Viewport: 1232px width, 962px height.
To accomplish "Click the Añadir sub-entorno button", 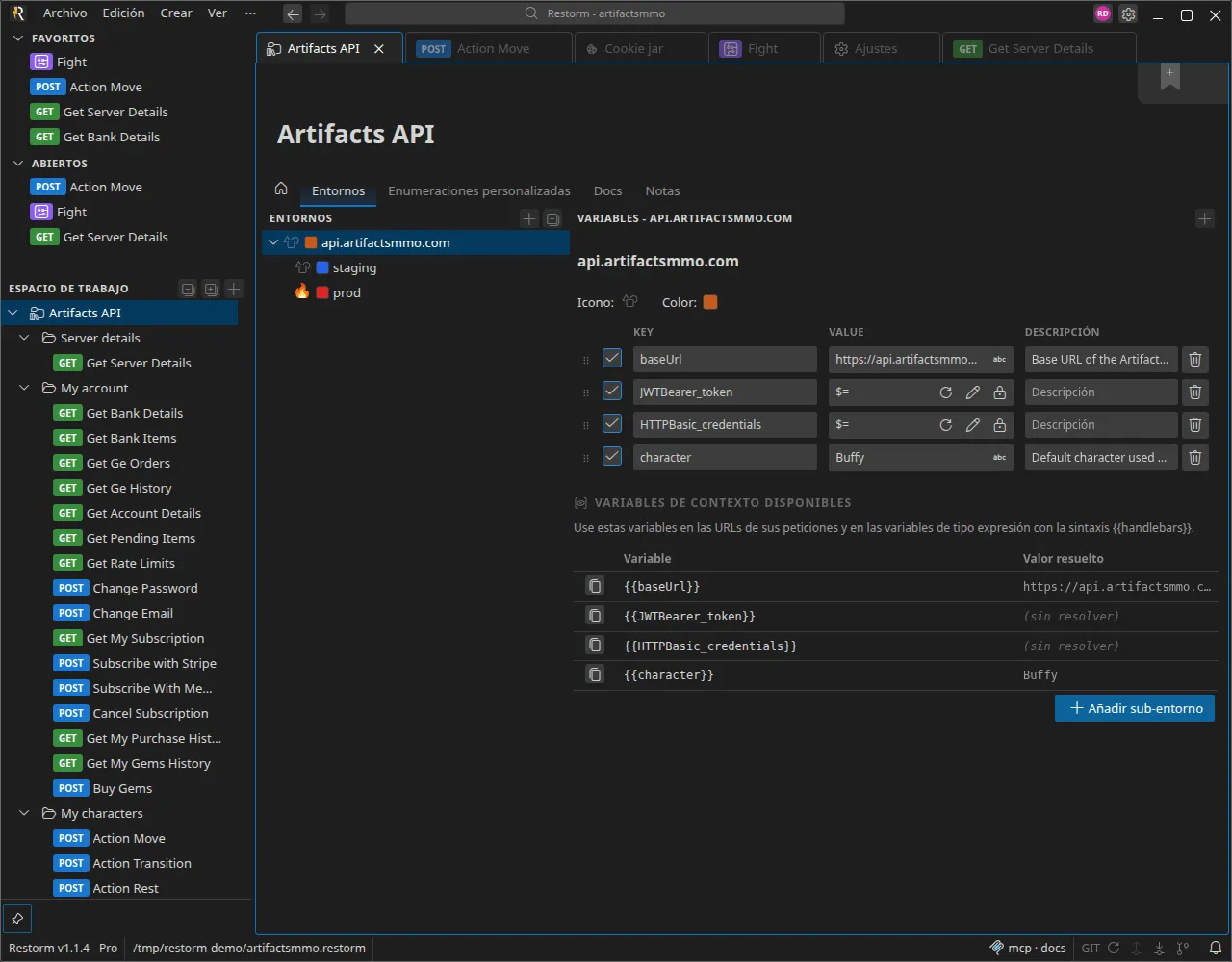I will tap(1135, 708).
